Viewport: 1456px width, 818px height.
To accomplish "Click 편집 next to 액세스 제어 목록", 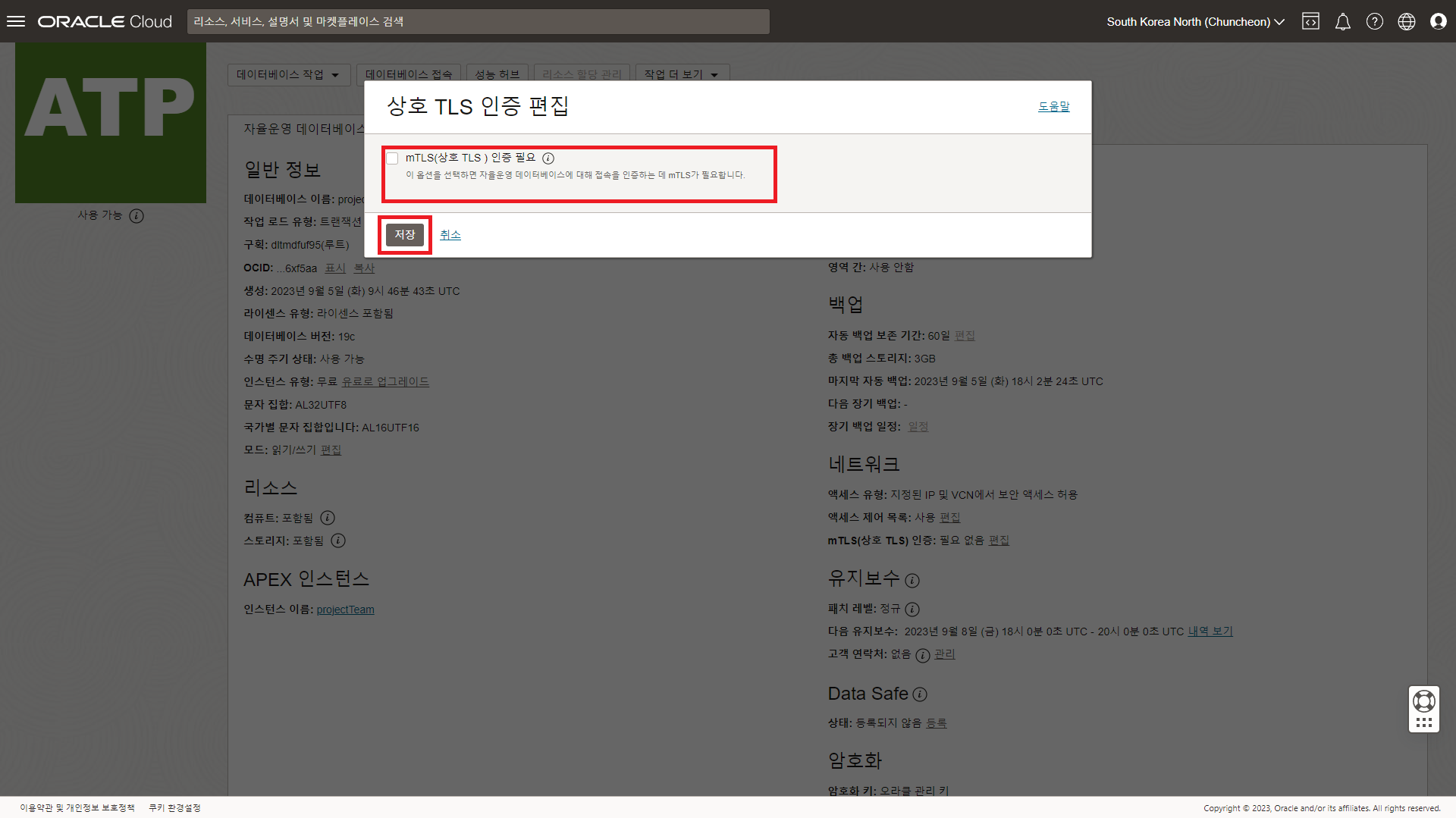I will point(950,518).
